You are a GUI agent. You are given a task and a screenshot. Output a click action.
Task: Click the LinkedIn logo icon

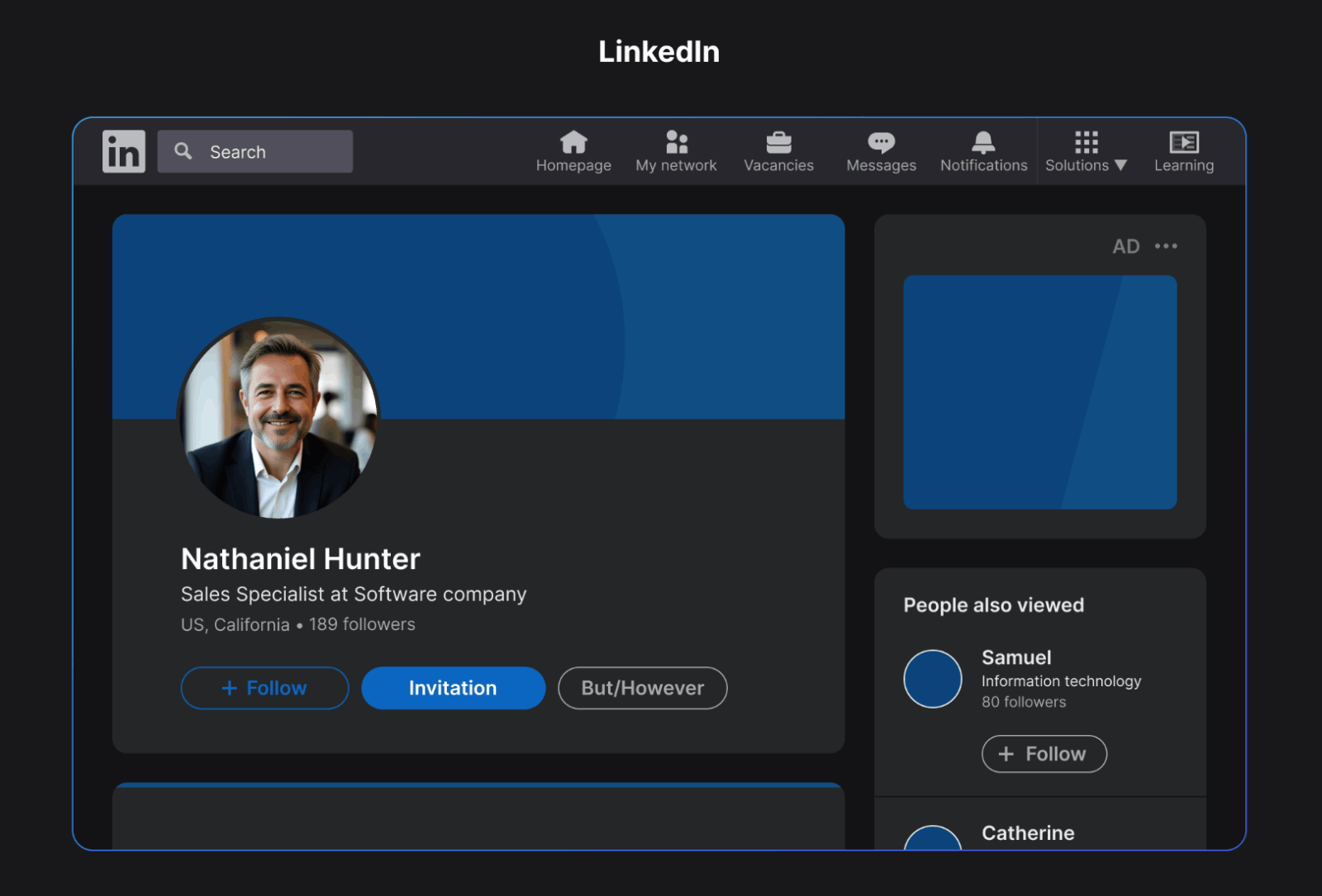[x=124, y=151]
